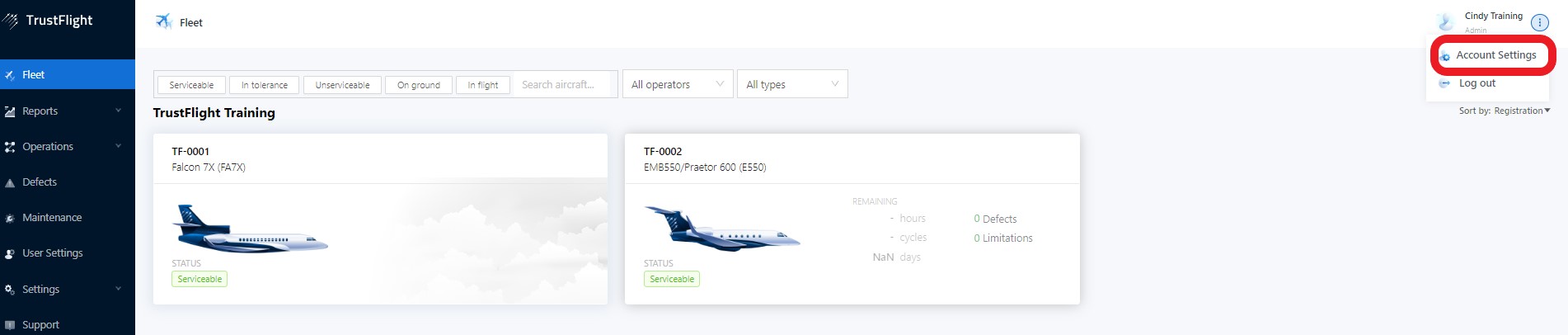Open the Sort by Registration dropdown
Image resolution: width=1568 pixels, height=335 pixels.
pyautogui.click(x=1505, y=111)
